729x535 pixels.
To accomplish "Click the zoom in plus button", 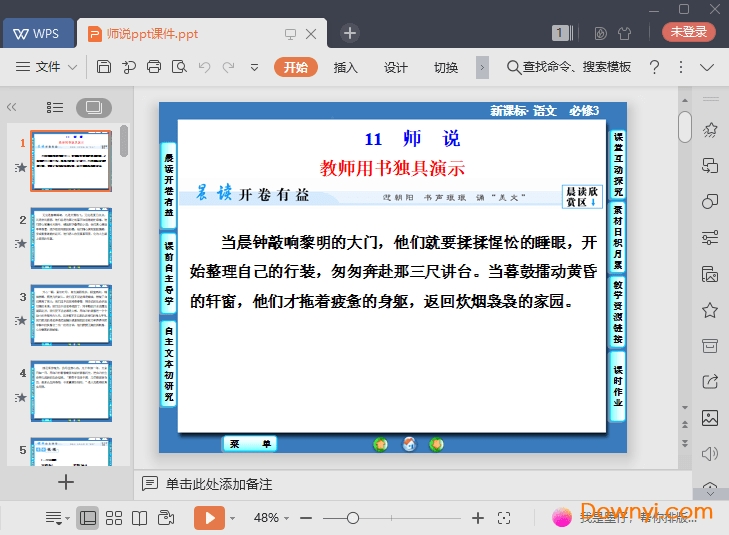I will click(477, 518).
